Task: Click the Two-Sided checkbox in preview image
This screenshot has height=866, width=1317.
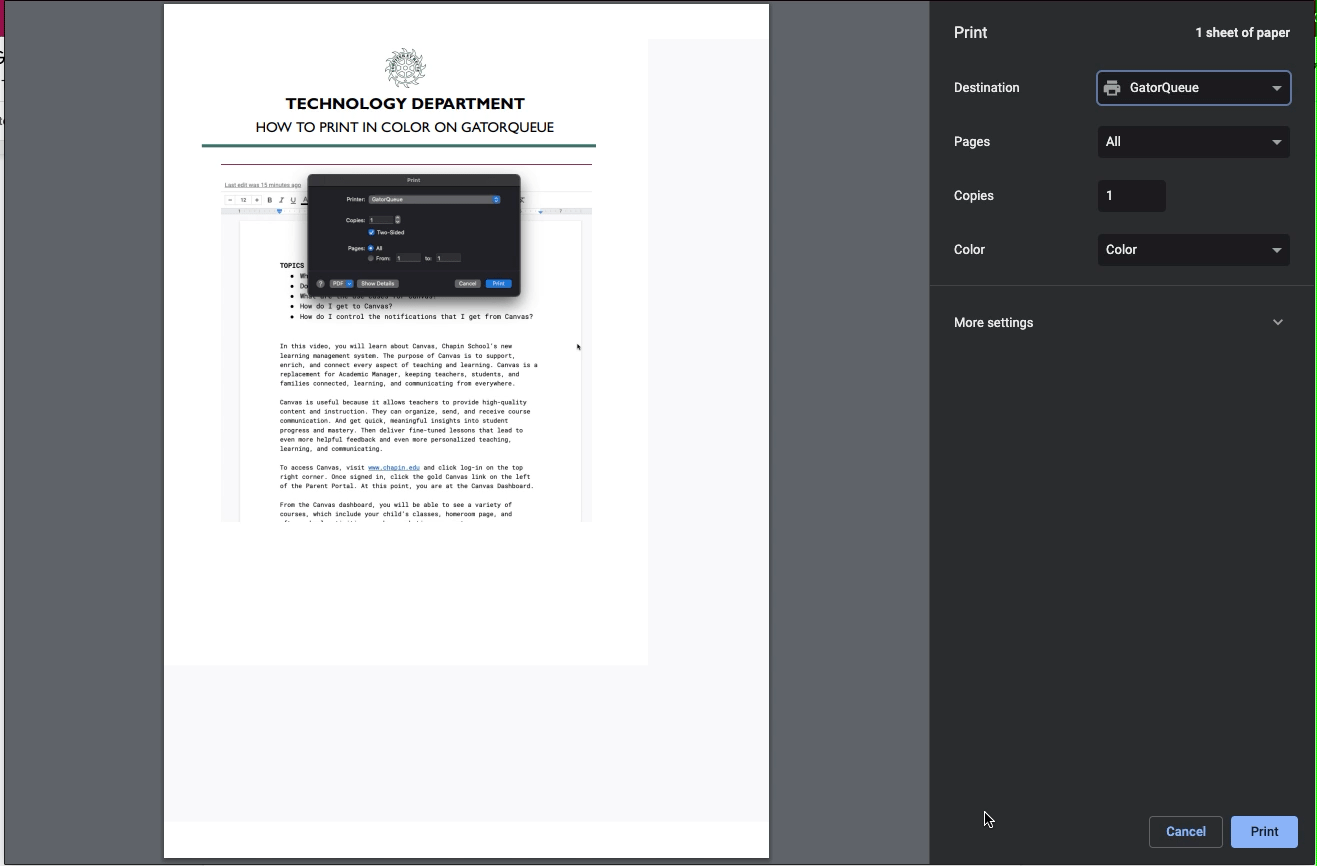Action: coord(371,232)
